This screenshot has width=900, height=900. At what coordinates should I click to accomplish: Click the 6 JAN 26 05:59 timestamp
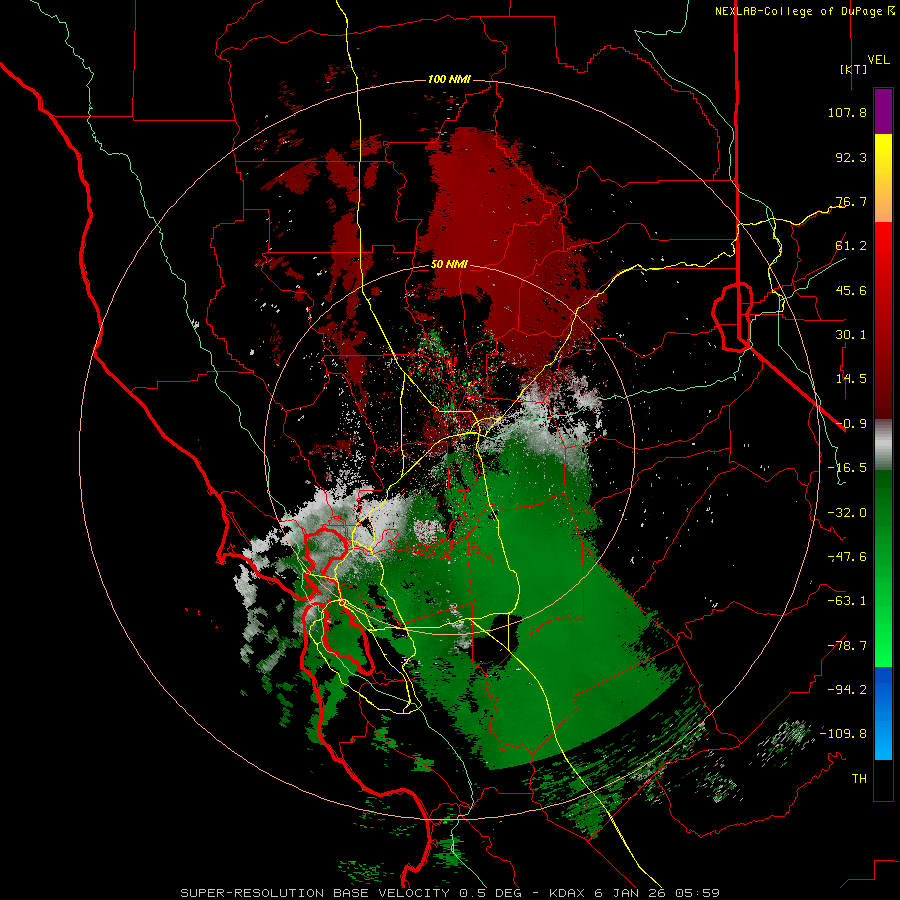pyautogui.click(x=657, y=893)
